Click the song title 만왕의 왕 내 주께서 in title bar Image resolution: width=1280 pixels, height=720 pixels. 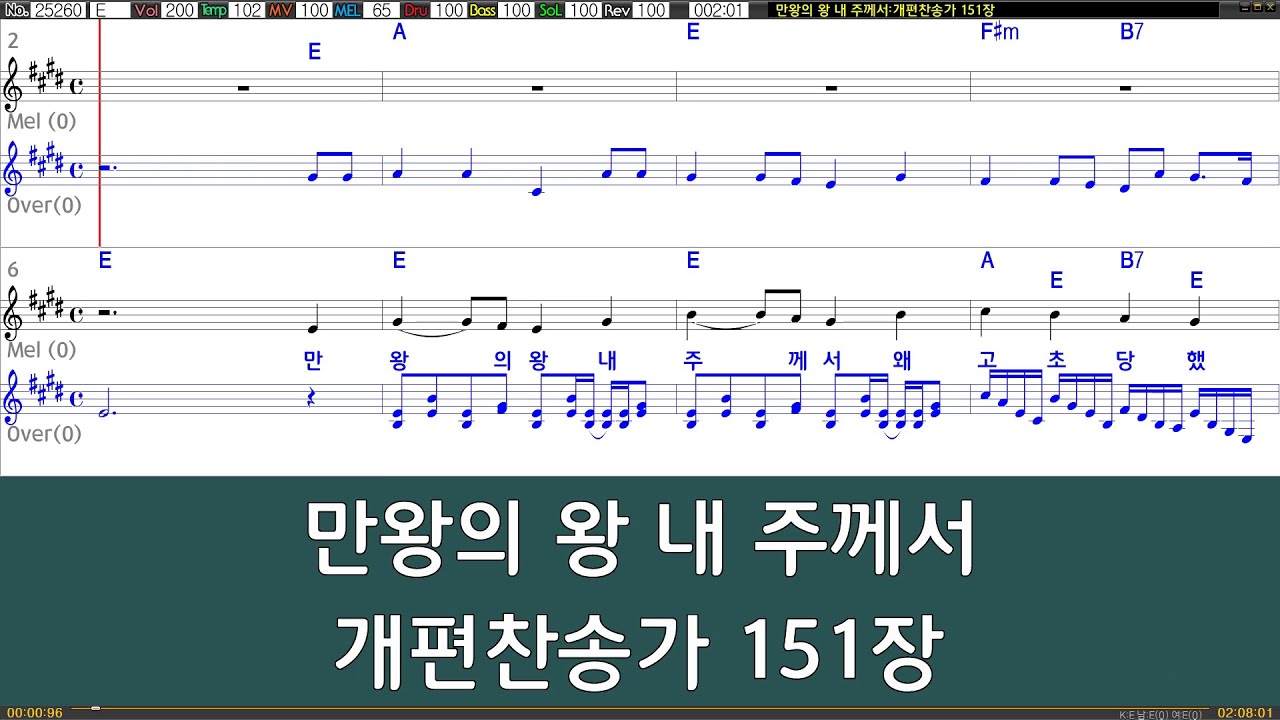(x=832, y=10)
